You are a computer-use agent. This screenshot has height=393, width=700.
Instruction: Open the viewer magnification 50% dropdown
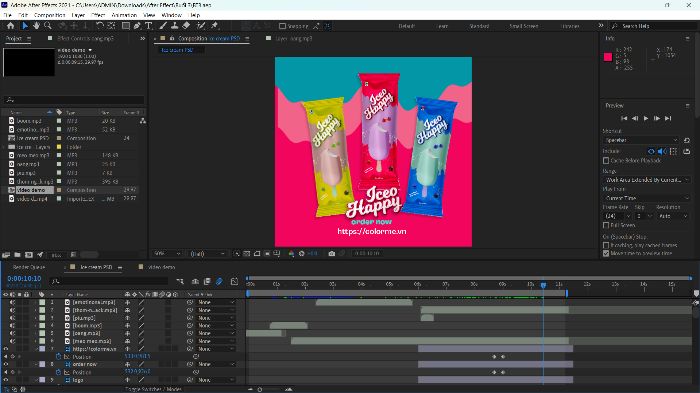coord(167,254)
